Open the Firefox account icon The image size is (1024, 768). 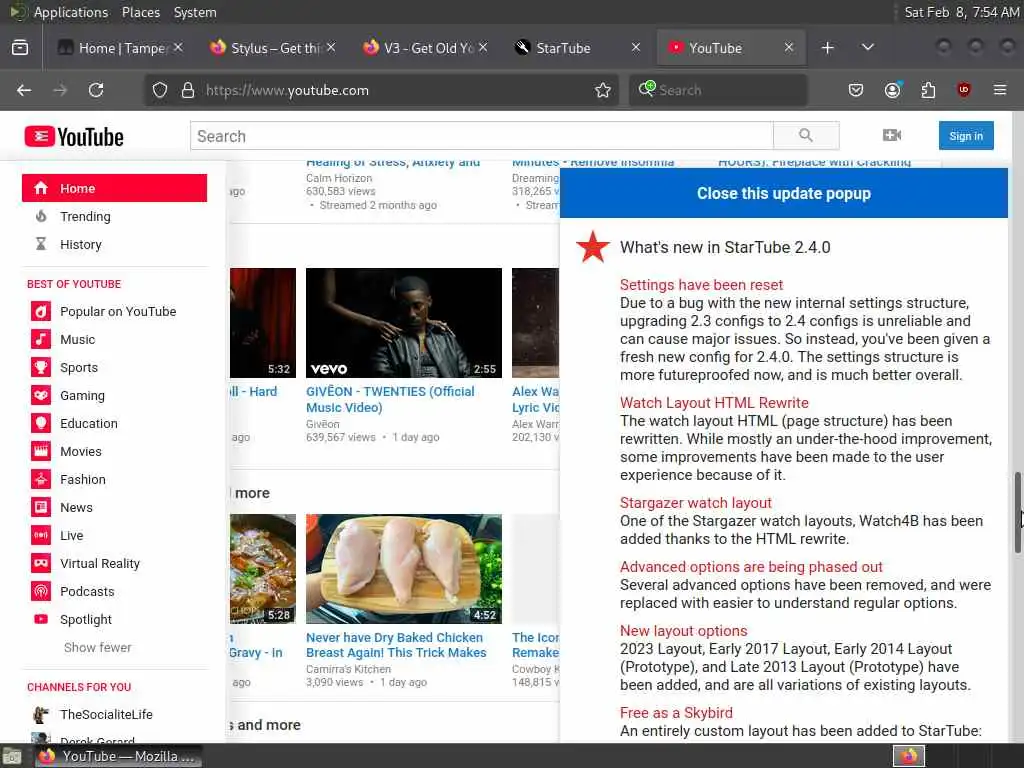pos(892,90)
